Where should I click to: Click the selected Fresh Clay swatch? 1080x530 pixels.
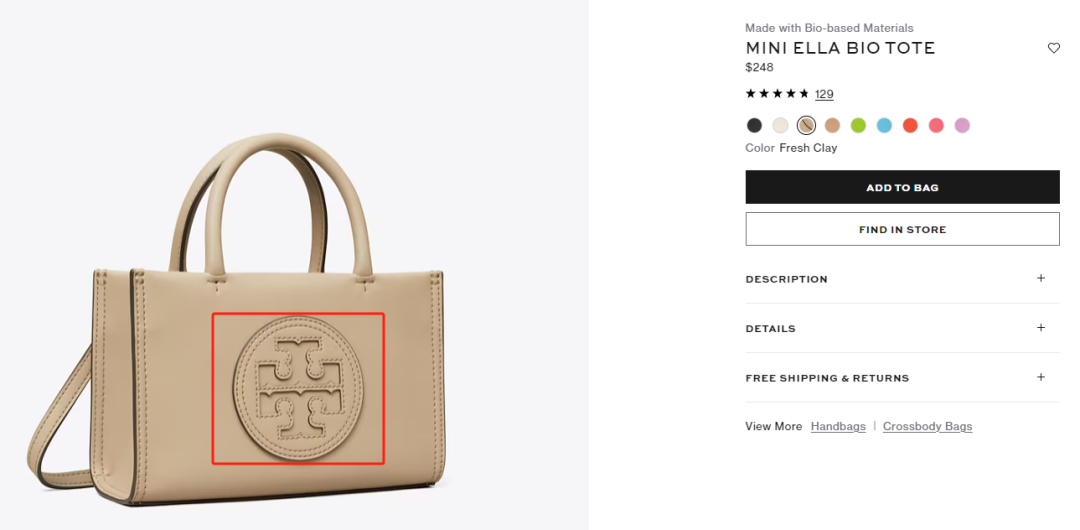tap(806, 125)
